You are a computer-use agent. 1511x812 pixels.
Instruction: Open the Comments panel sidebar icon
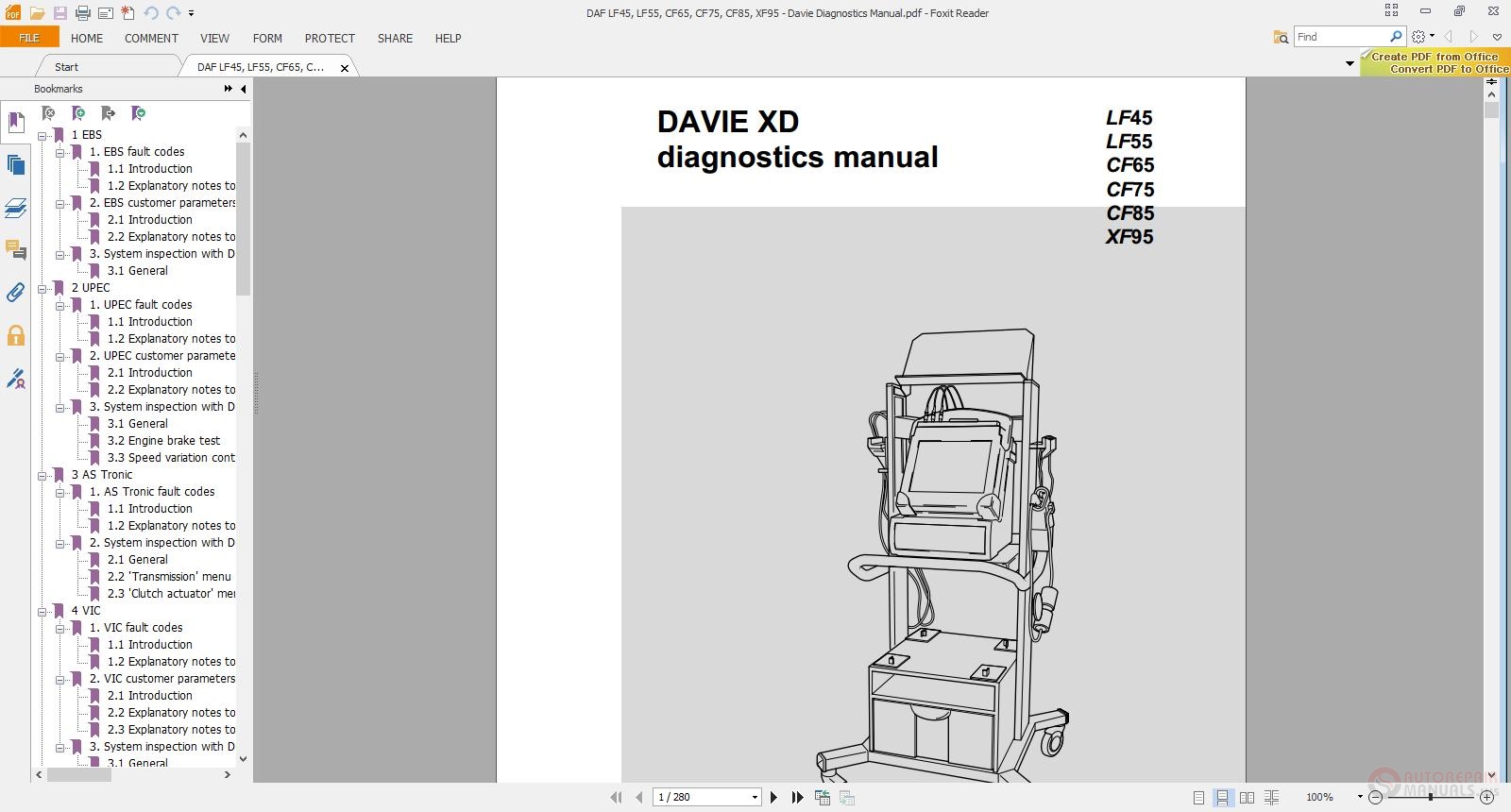click(x=16, y=250)
